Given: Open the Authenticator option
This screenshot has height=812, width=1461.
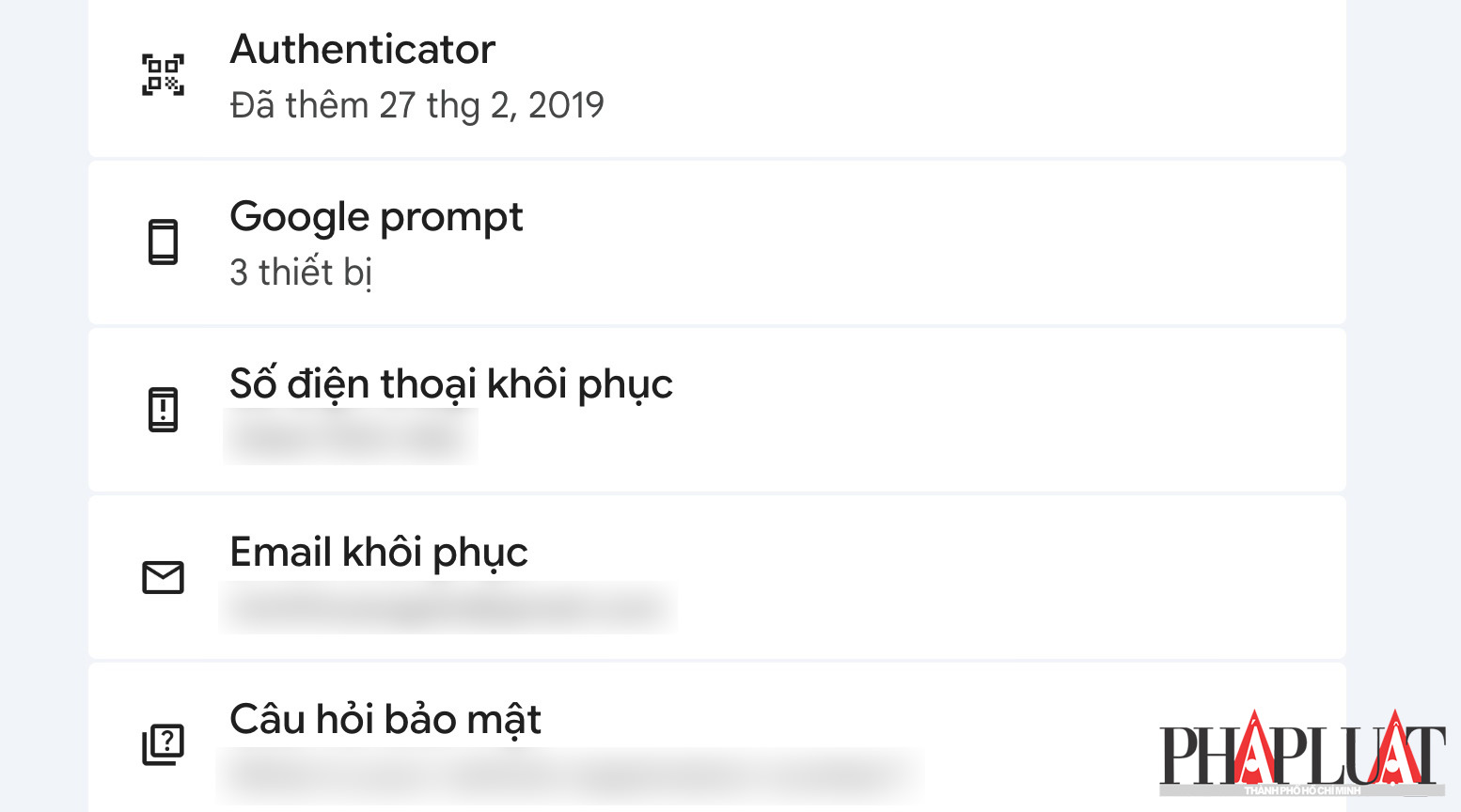Looking at the screenshot, I should pos(362,50).
